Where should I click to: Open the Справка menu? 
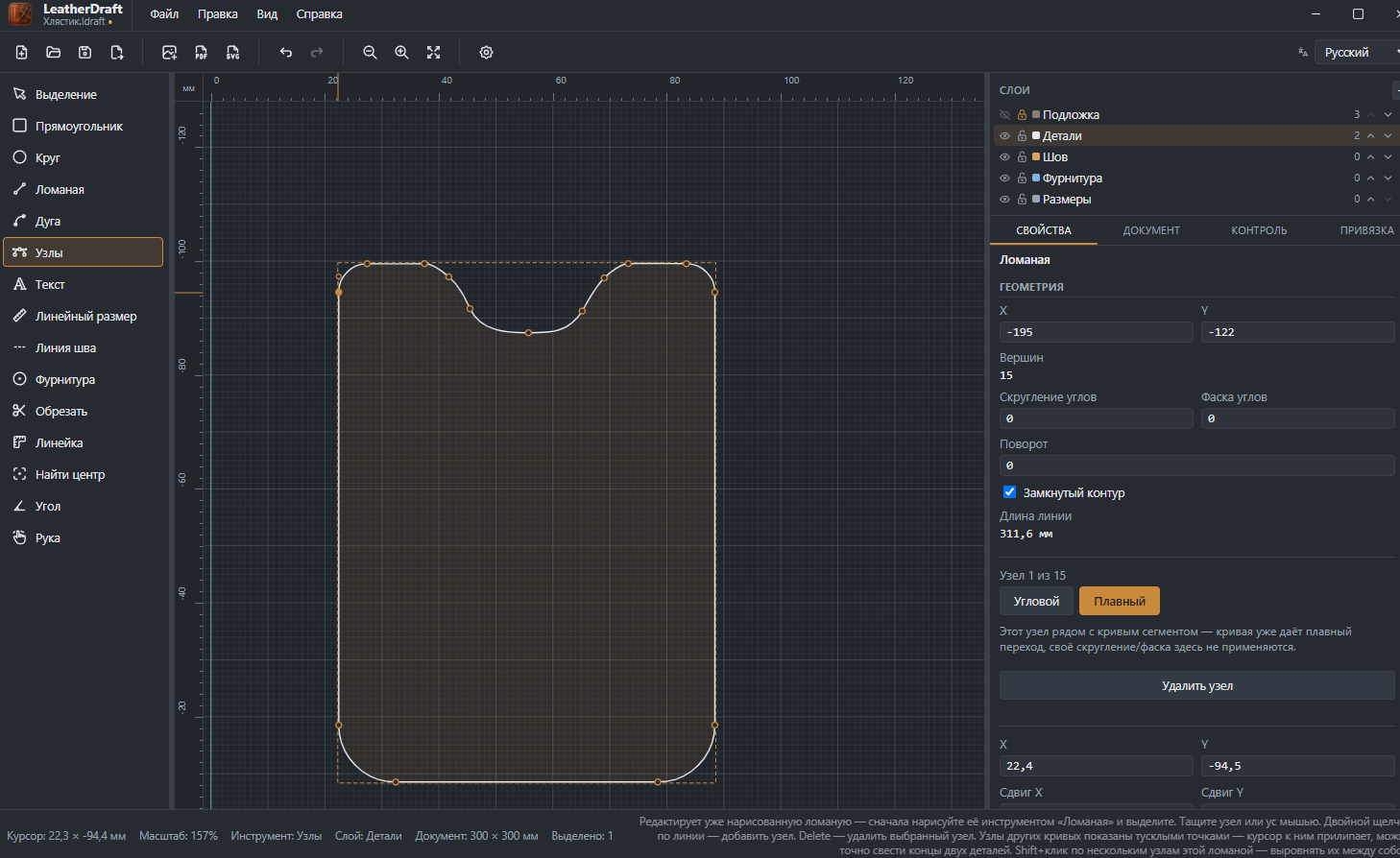click(x=319, y=14)
